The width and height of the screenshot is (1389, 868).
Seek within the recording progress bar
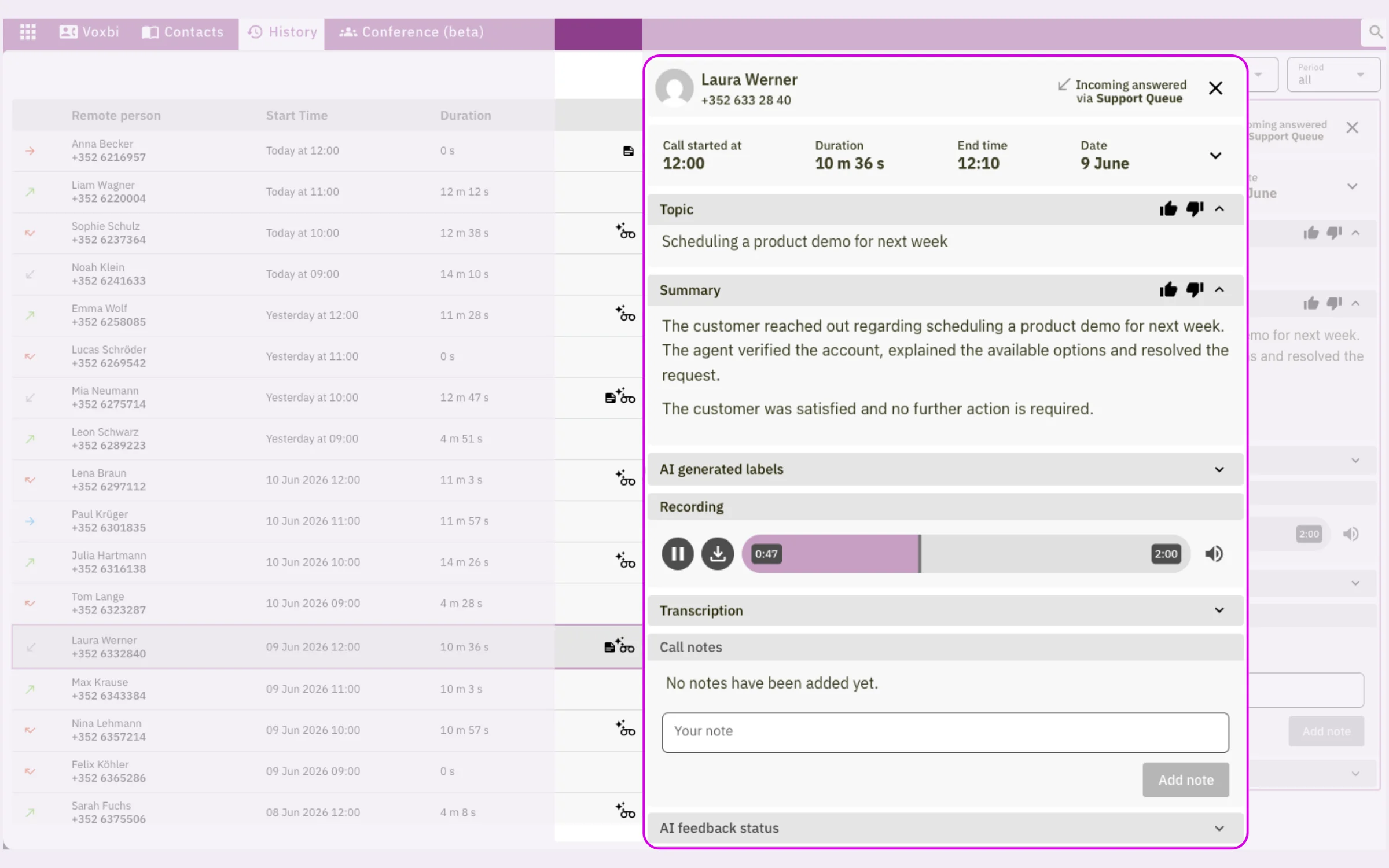click(x=966, y=554)
